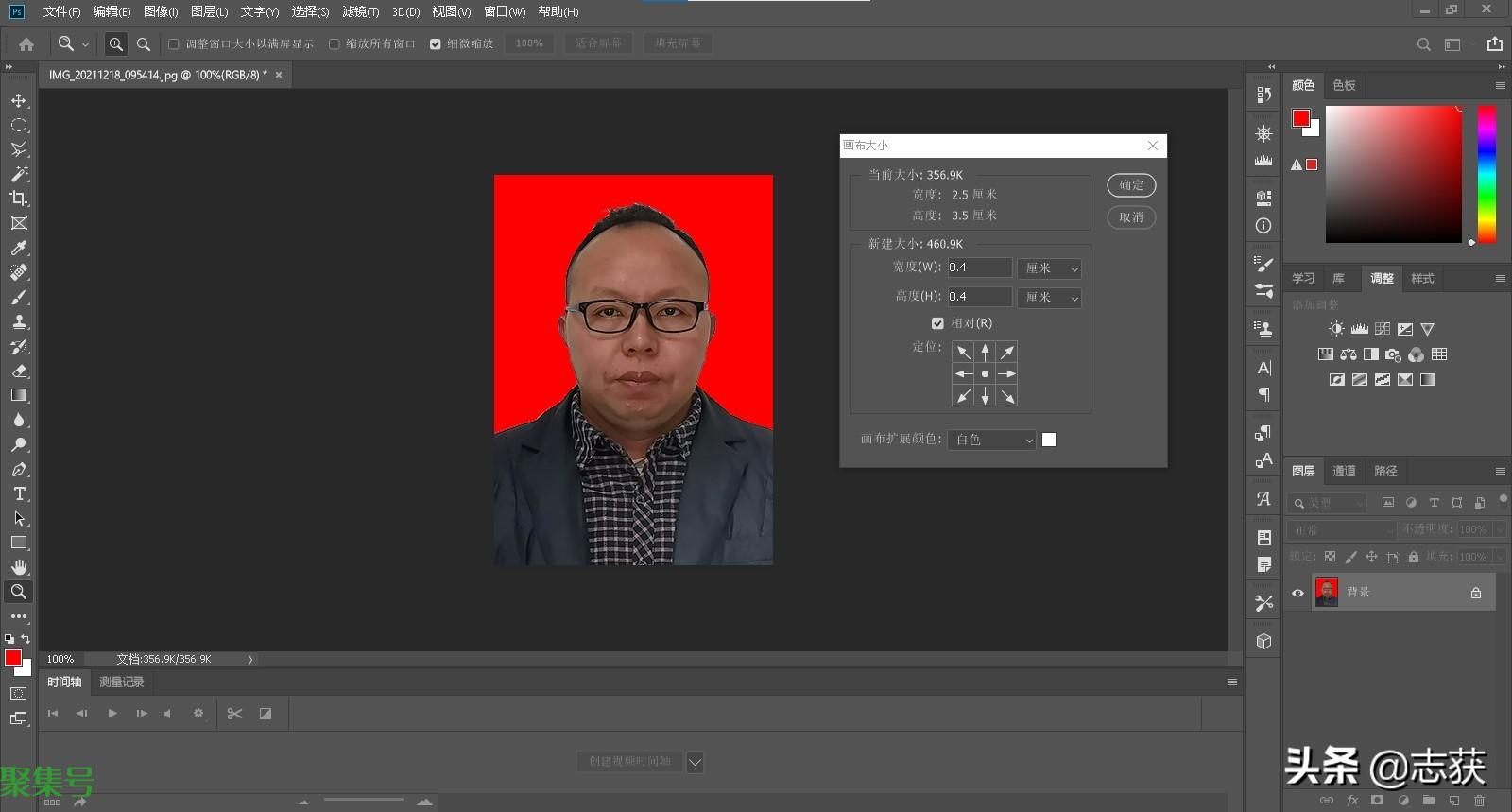Click the zoom out magnifier icon
The width and height of the screenshot is (1512, 812).
144,43
